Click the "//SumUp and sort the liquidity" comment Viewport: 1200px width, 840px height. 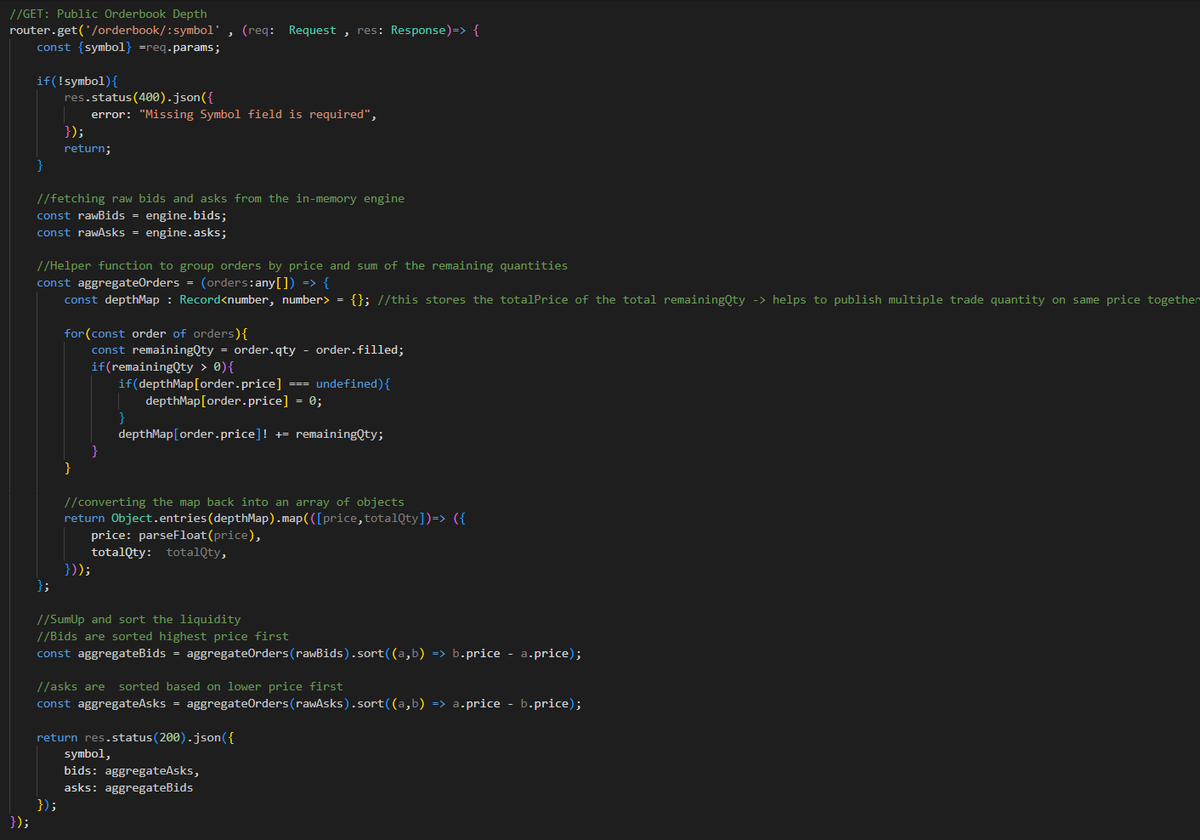(x=139, y=620)
